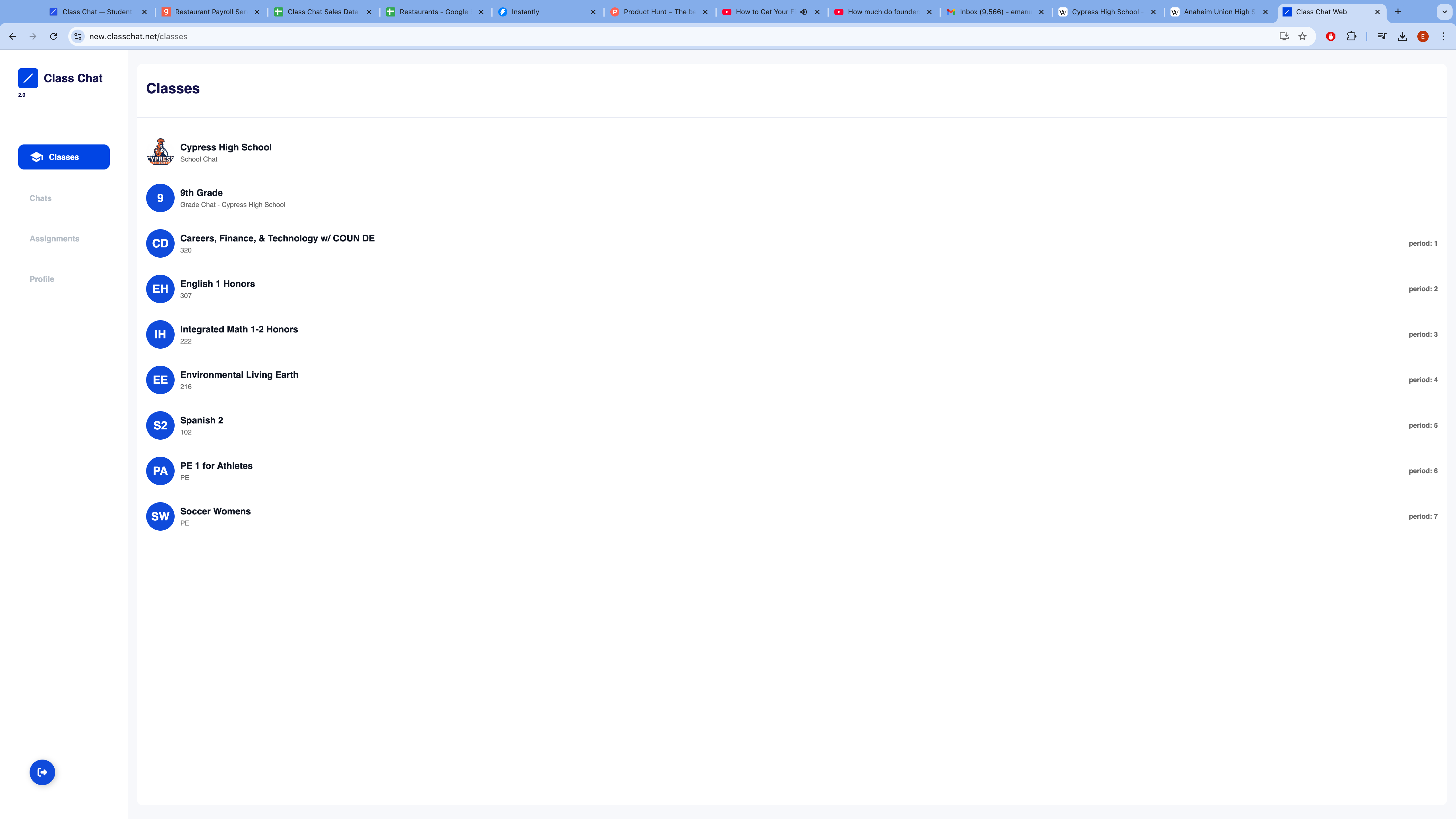Click the 'period: 7' label

1423,517
